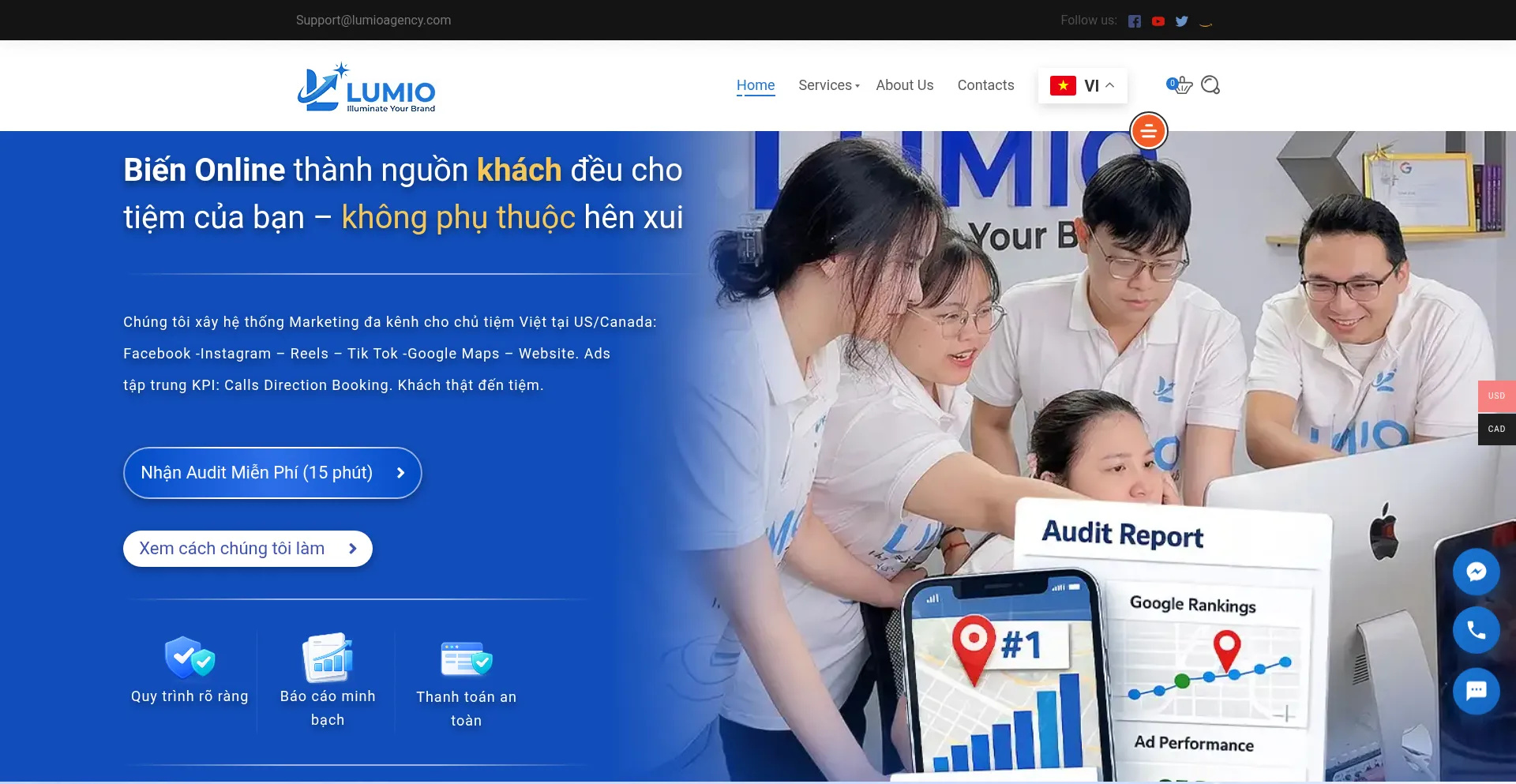1516x784 pixels.
Task: Open the Facebook page icon
Action: [1135, 21]
